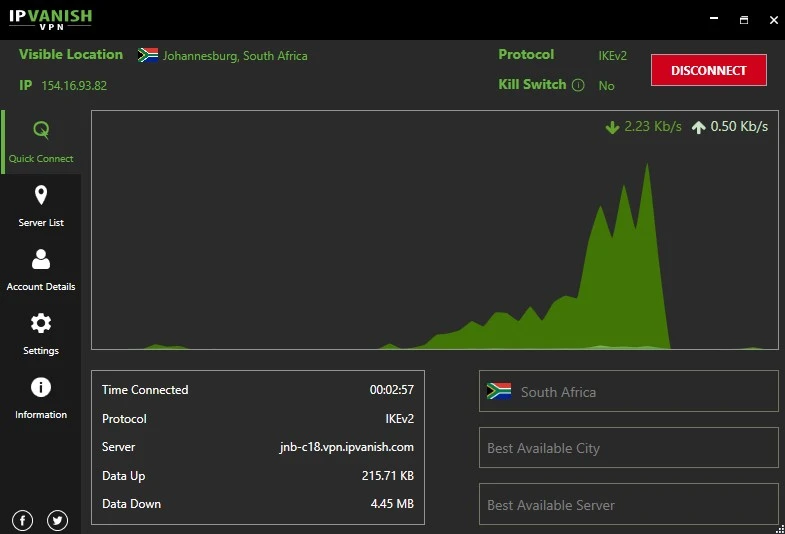The width and height of the screenshot is (785, 534).
Task: Open the Best Available Server dropdown
Action: click(x=628, y=505)
